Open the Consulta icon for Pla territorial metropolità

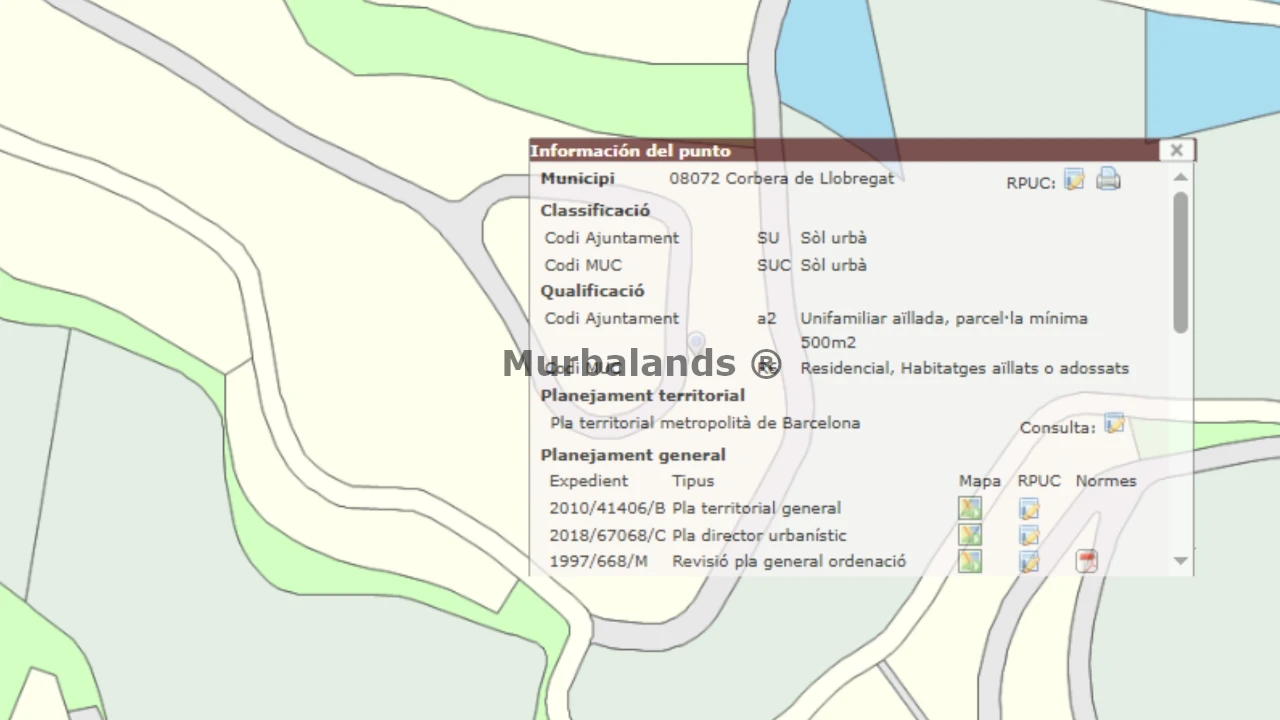coord(1114,425)
